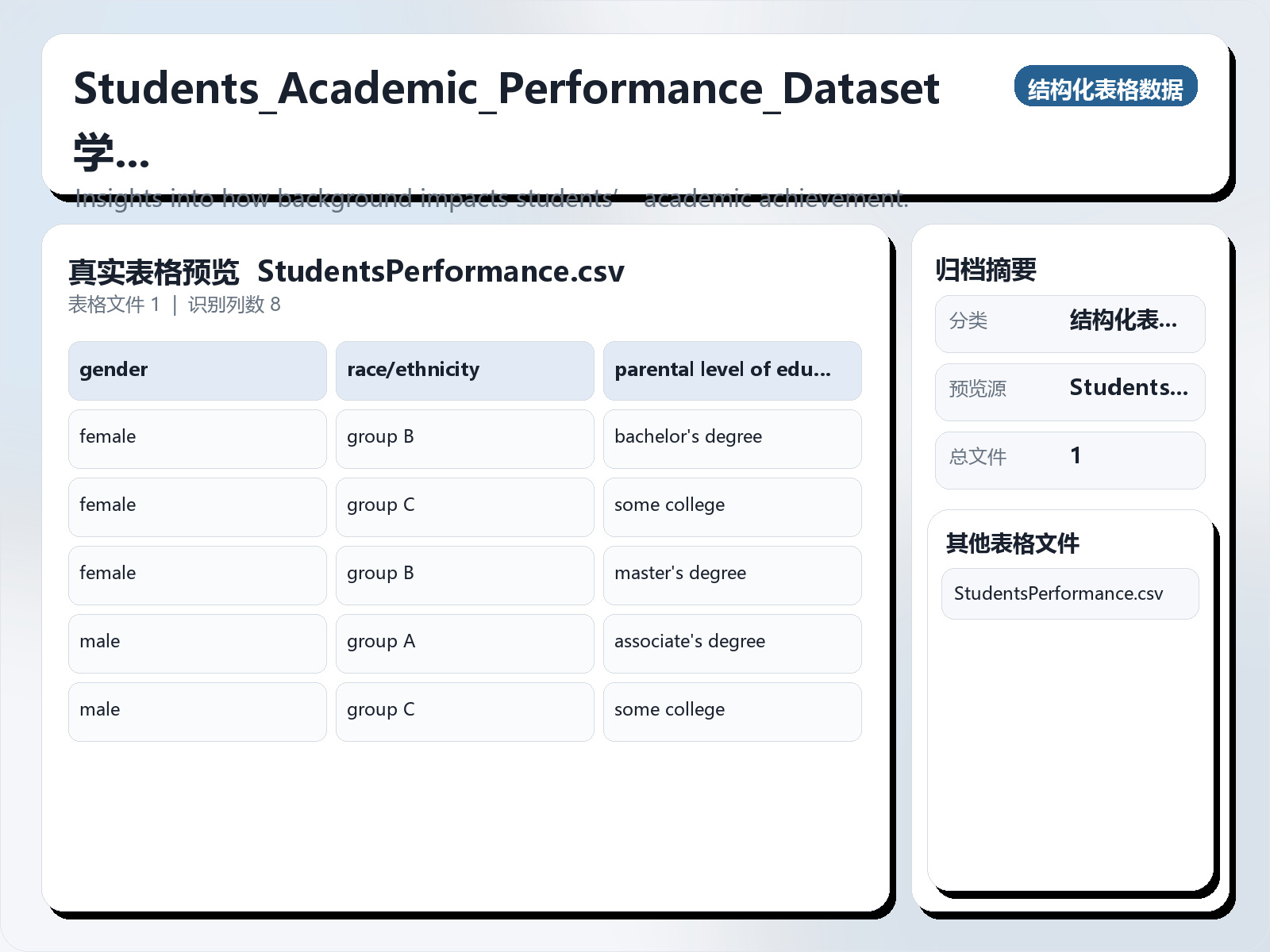Screen dimensions: 1270x952
Task: Expand the truncated parental level of education header
Action: click(x=732, y=370)
